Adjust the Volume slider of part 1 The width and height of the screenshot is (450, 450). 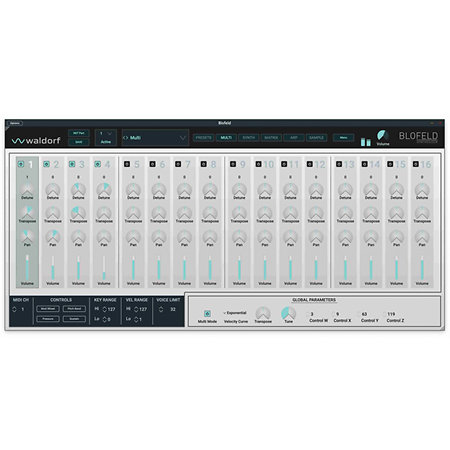(27, 268)
